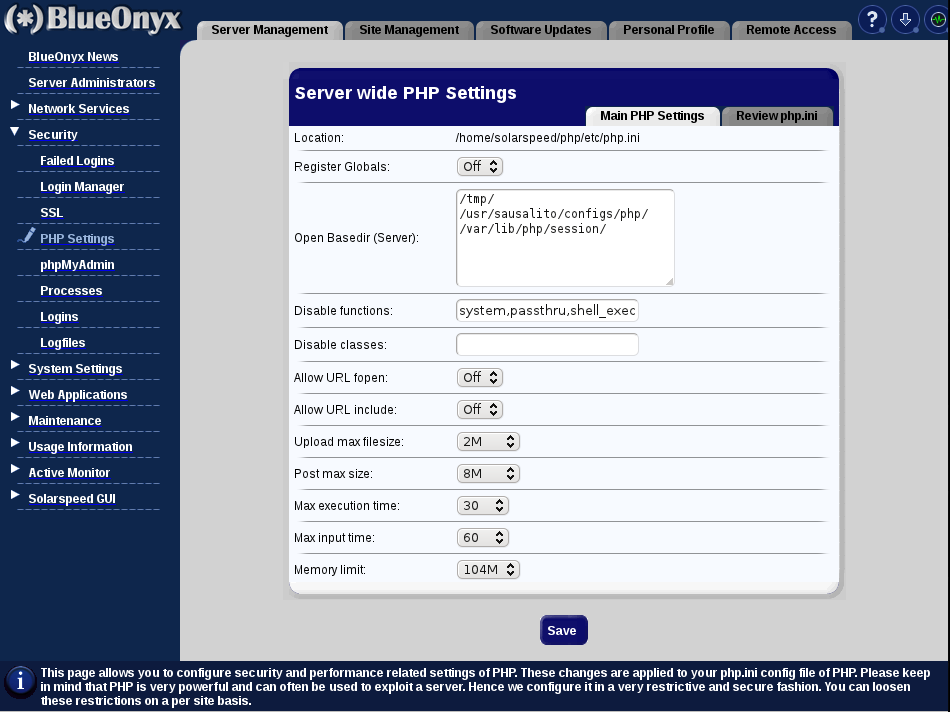Expand the Web Applications arrow
This screenshot has height=712, width=950.
tap(15, 391)
